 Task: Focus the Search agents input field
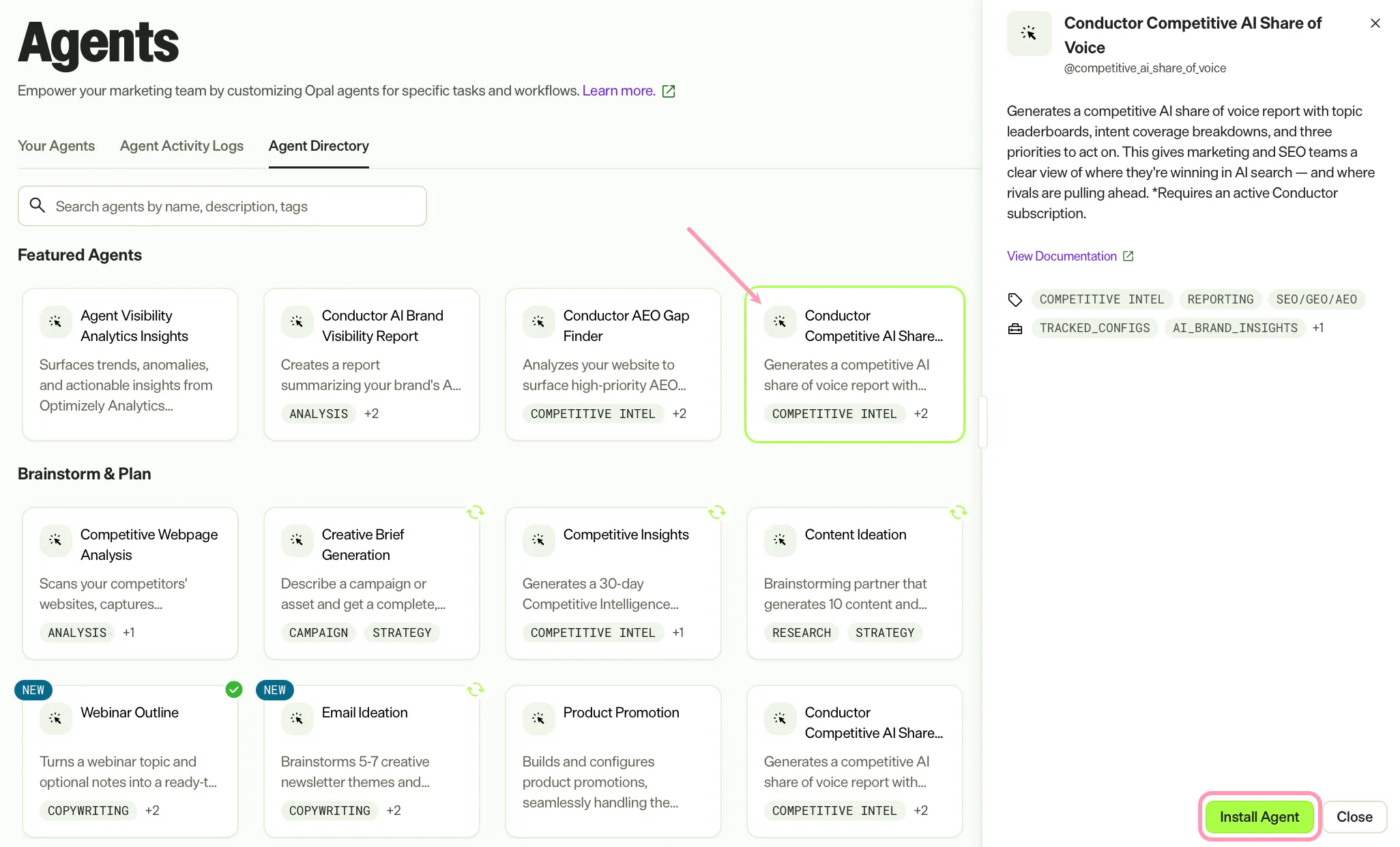pos(222,206)
